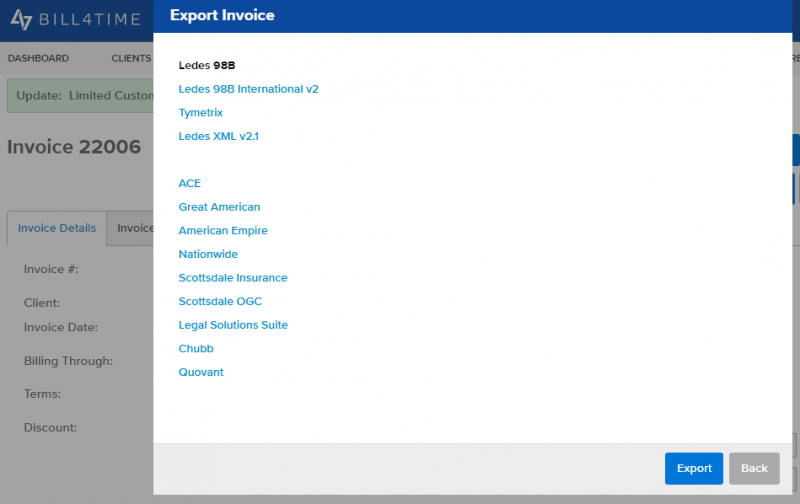
Task: Click the Export Invoice dialog title
Action: pos(222,15)
